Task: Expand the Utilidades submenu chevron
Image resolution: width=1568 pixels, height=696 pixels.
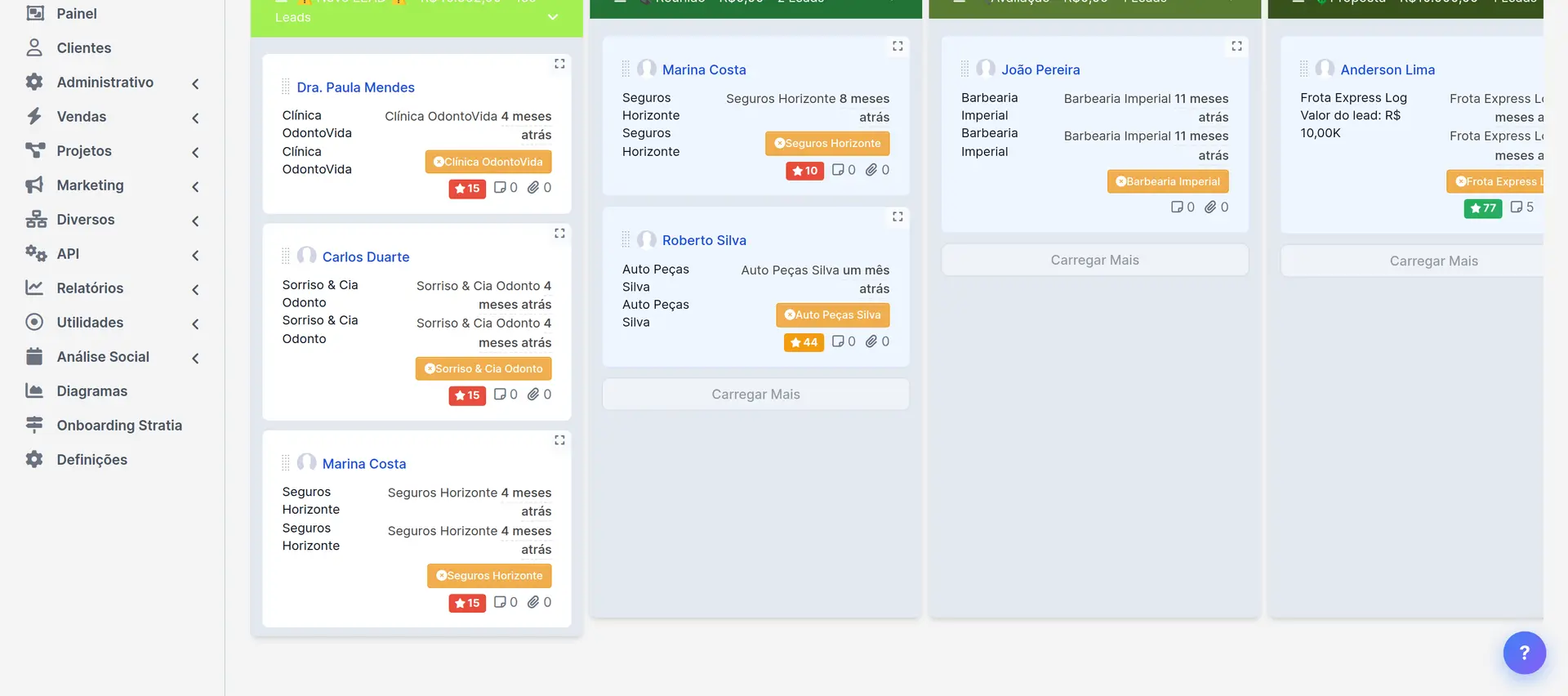Action: click(x=195, y=323)
